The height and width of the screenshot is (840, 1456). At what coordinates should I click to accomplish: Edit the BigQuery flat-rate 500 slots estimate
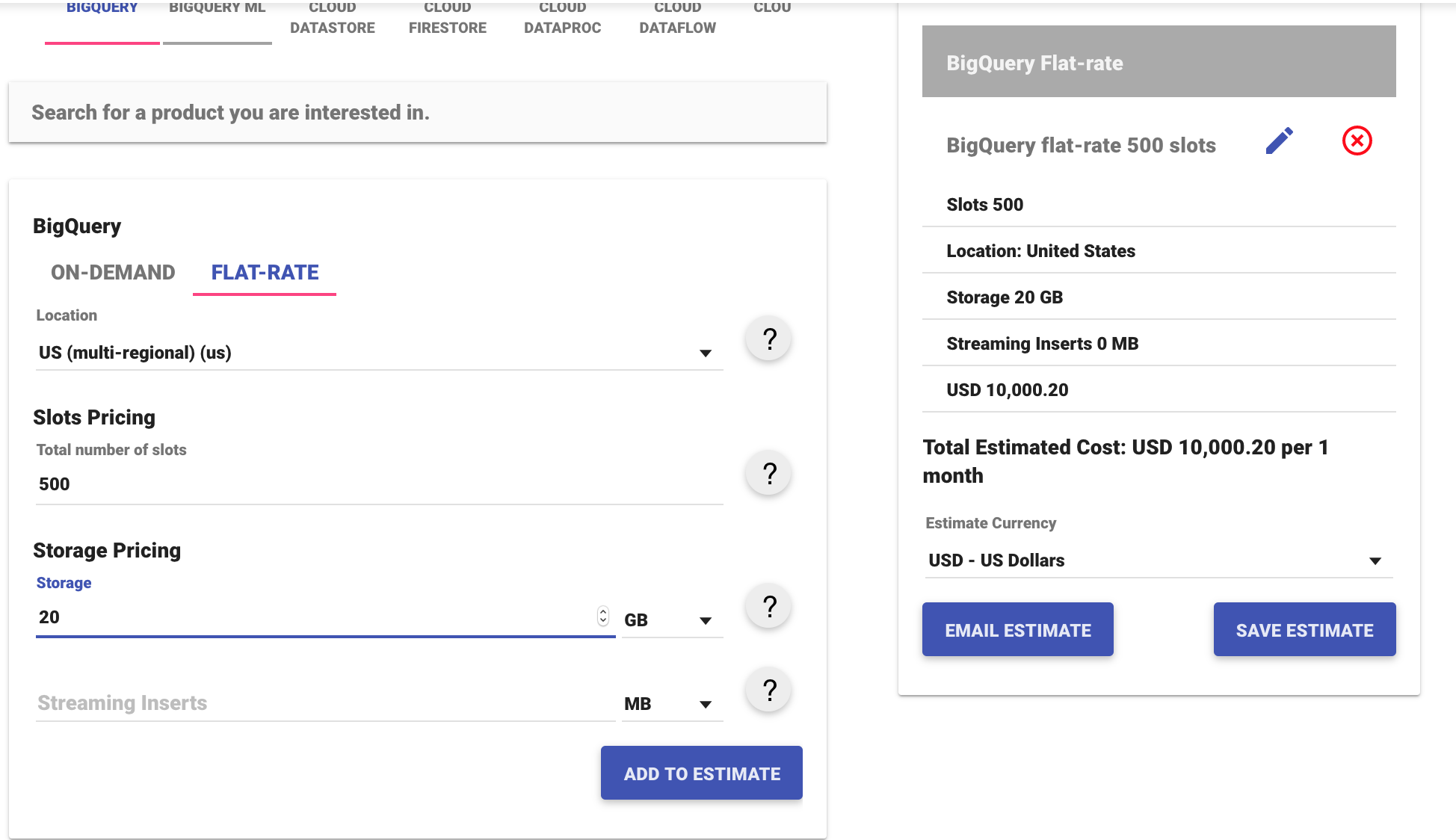tap(1279, 140)
